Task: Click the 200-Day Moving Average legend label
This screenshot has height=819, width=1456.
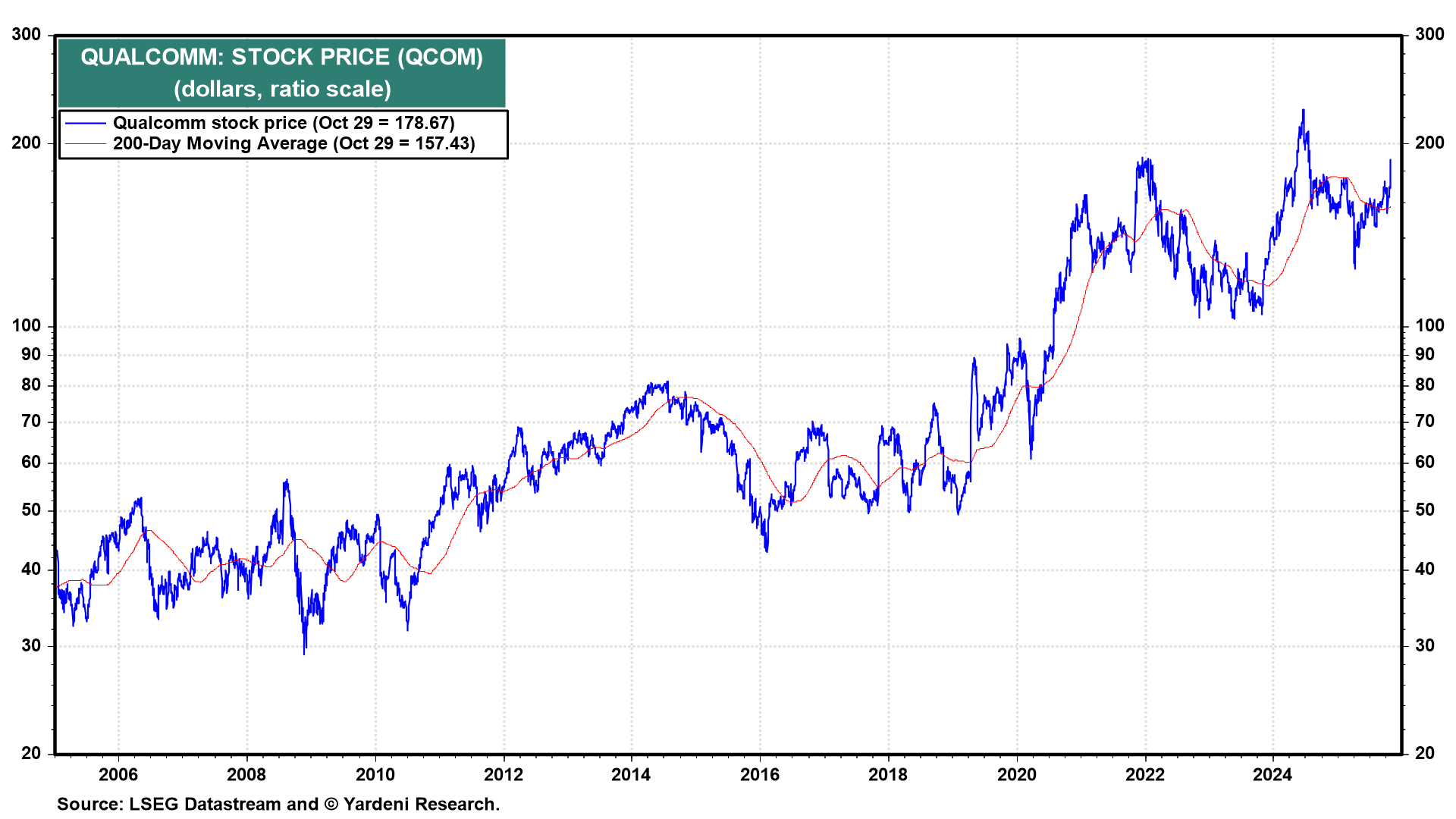Action: (293, 144)
